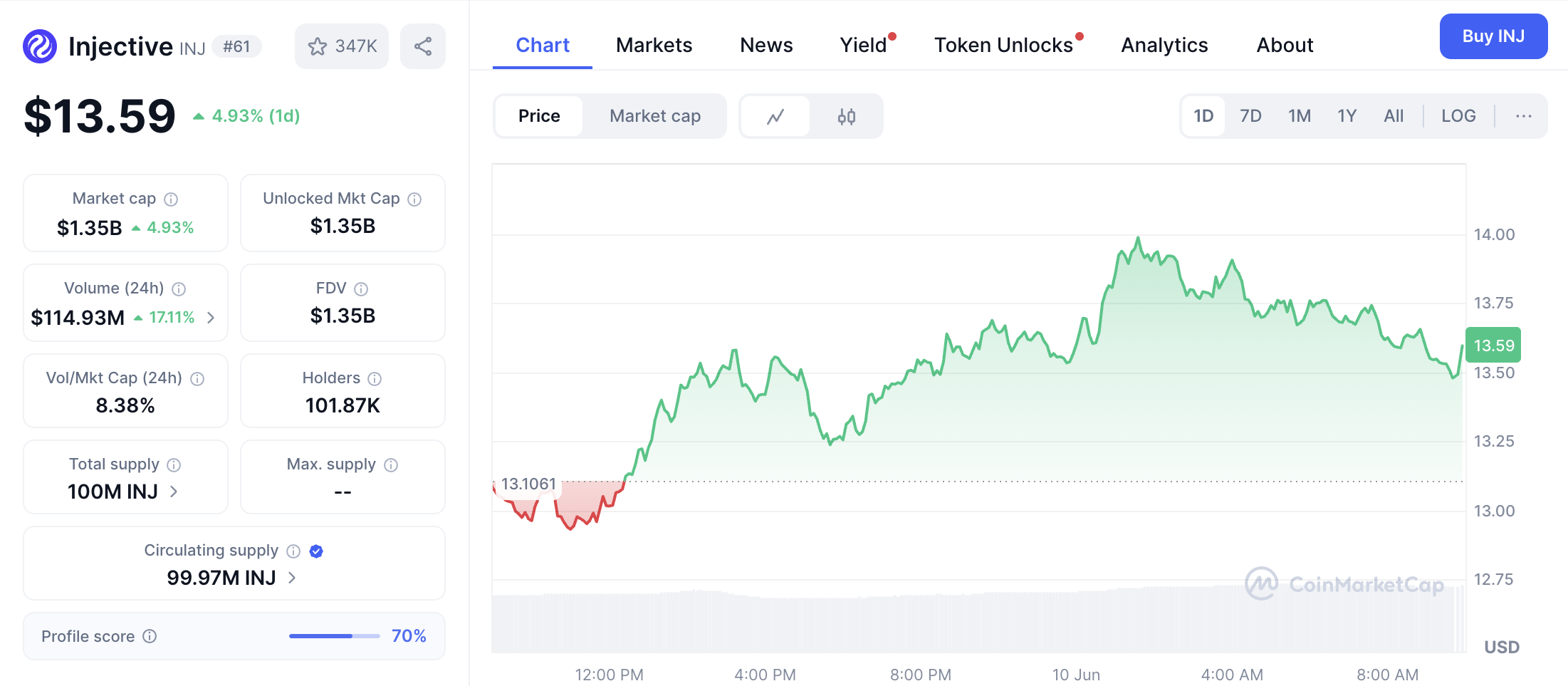Viewport: 1568px width, 686px height.
Task: Select Price chart mode
Action: pyautogui.click(x=539, y=116)
